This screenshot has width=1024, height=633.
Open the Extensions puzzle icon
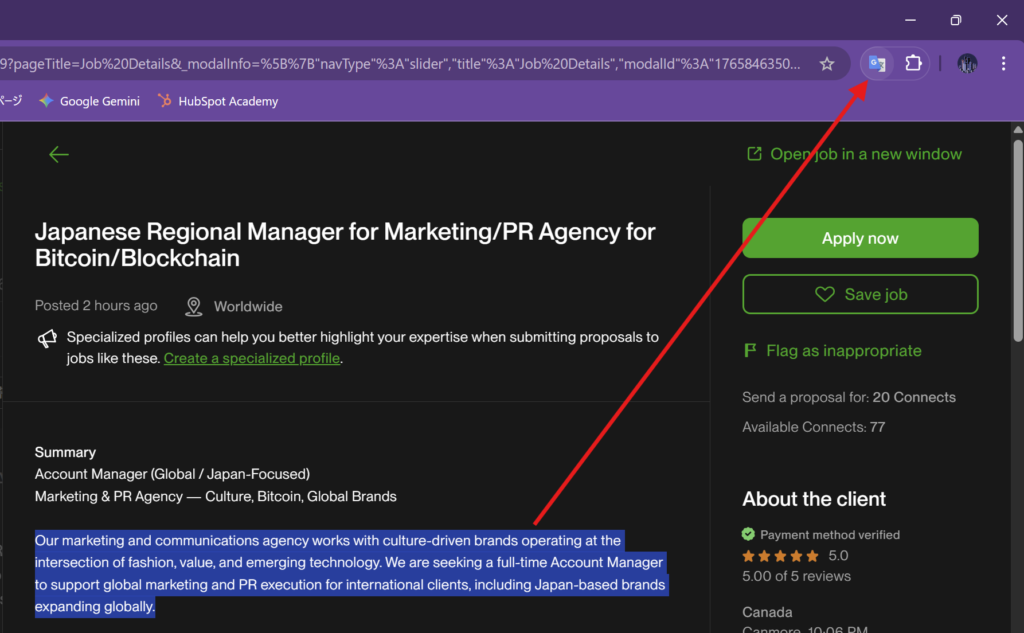coord(913,64)
